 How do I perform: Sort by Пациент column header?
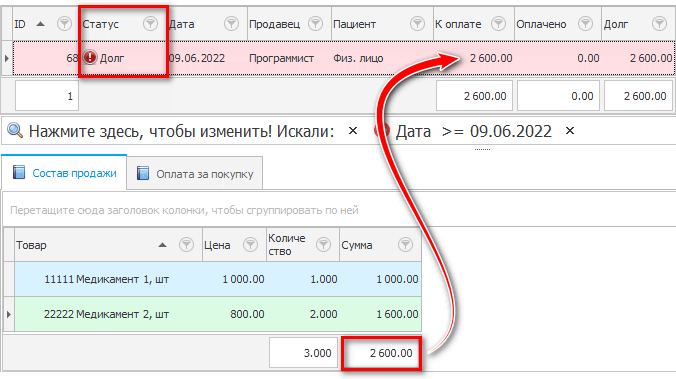tap(354, 24)
